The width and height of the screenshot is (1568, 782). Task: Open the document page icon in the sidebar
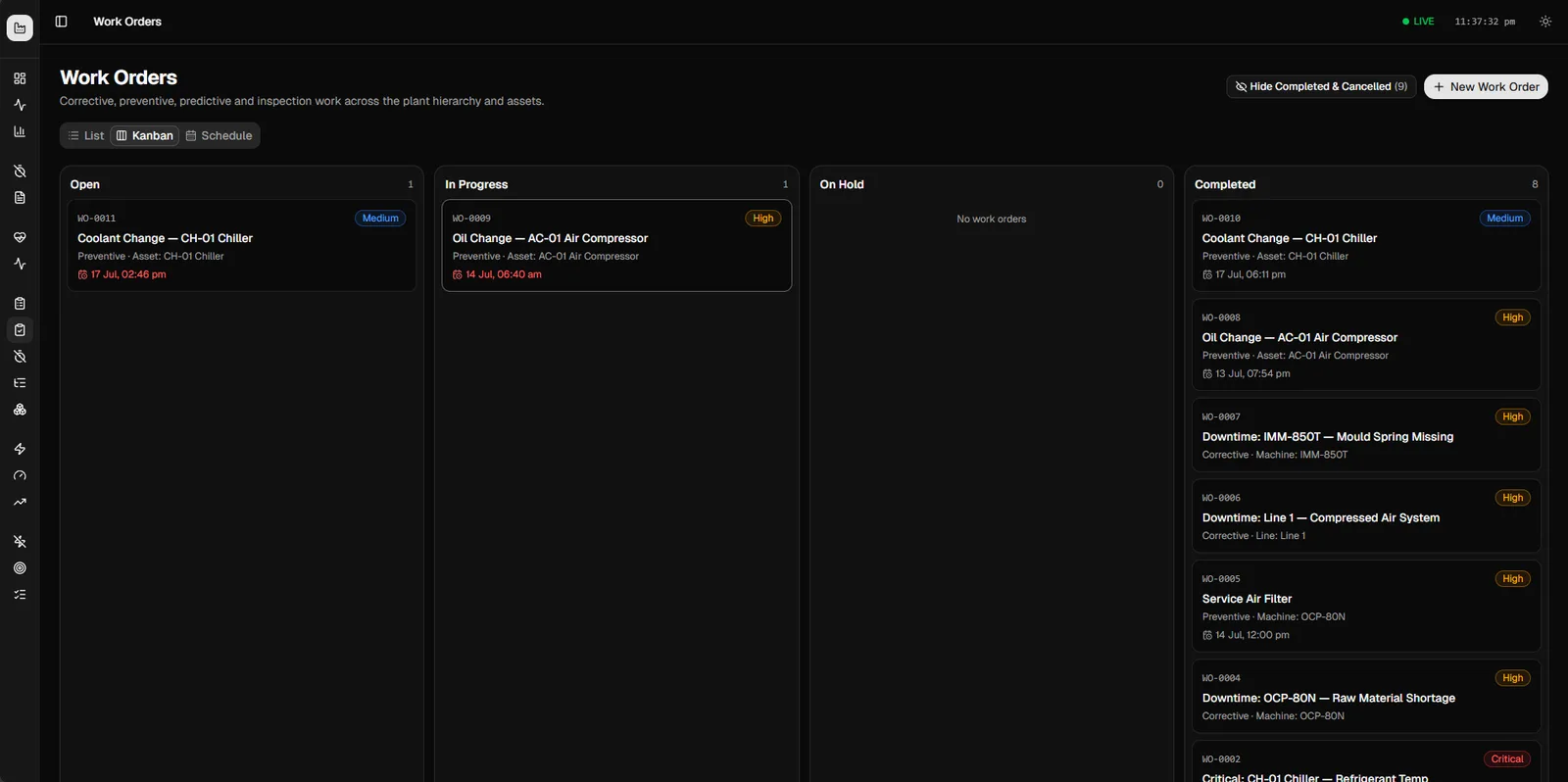tap(20, 198)
